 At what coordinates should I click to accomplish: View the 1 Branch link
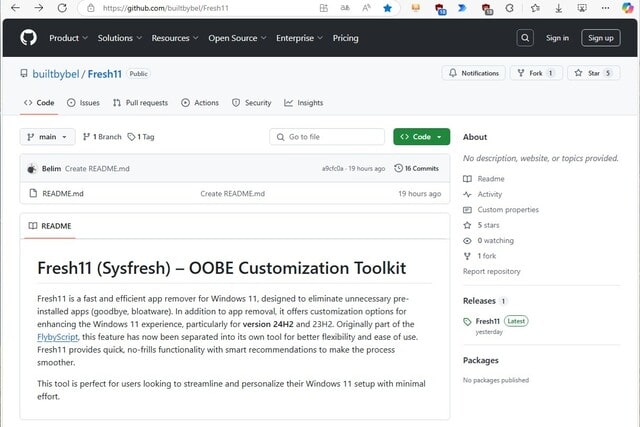click(102, 137)
